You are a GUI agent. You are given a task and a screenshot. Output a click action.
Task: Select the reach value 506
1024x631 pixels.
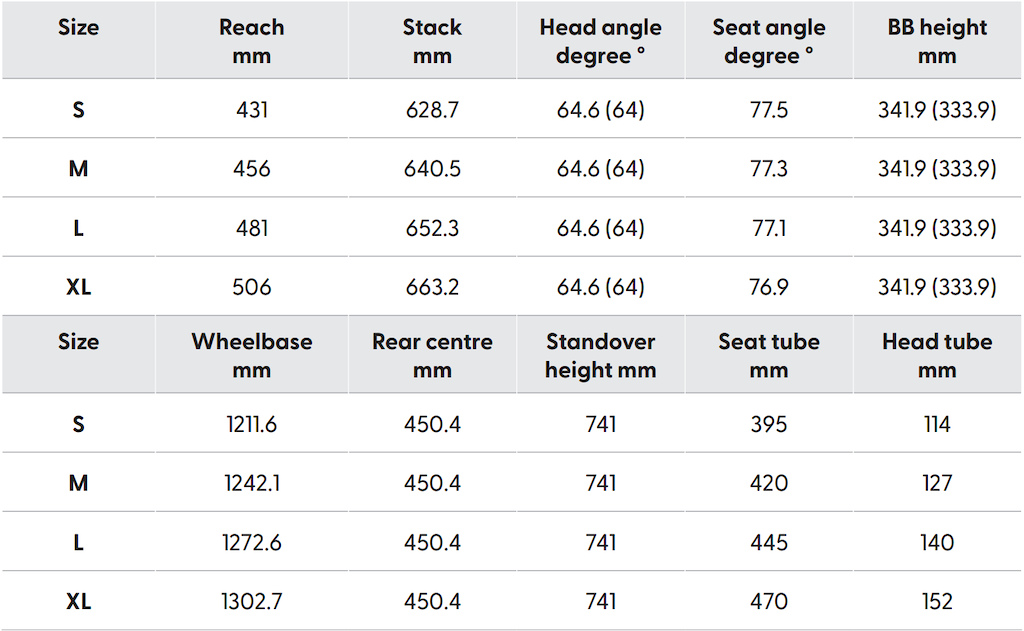coord(251,287)
